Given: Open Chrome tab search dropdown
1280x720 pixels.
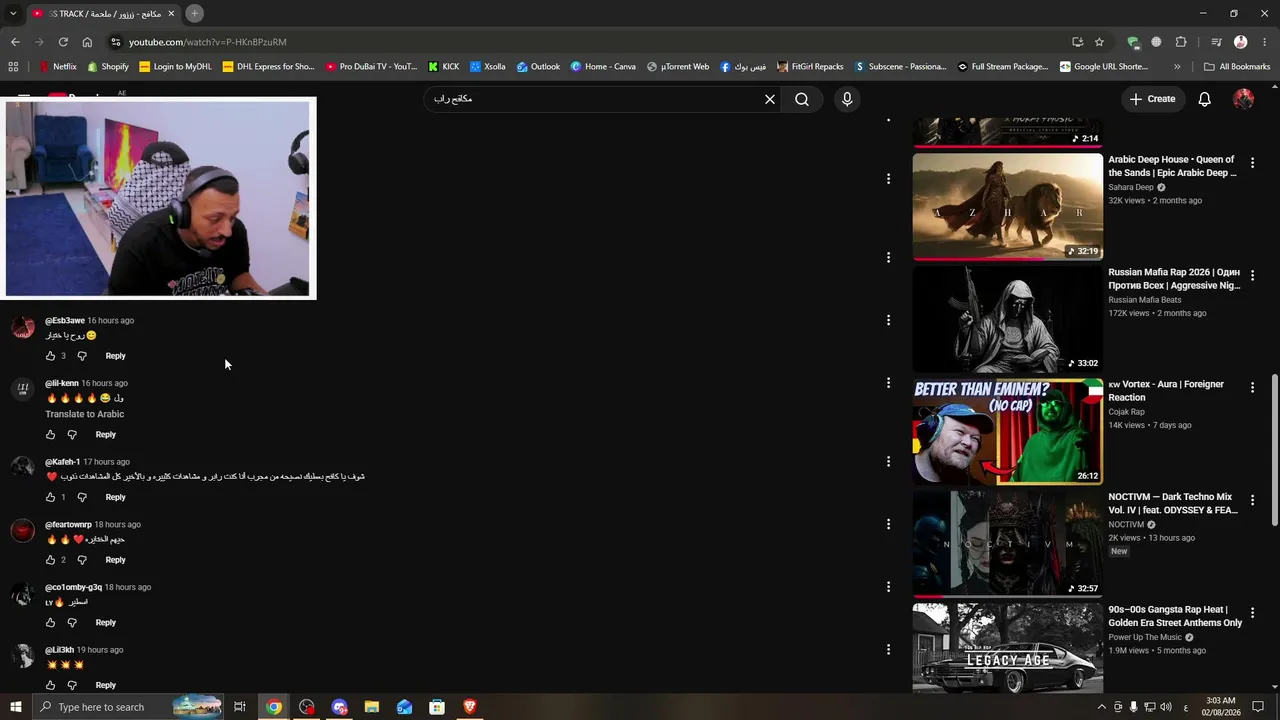Looking at the screenshot, I should click(x=13, y=13).
